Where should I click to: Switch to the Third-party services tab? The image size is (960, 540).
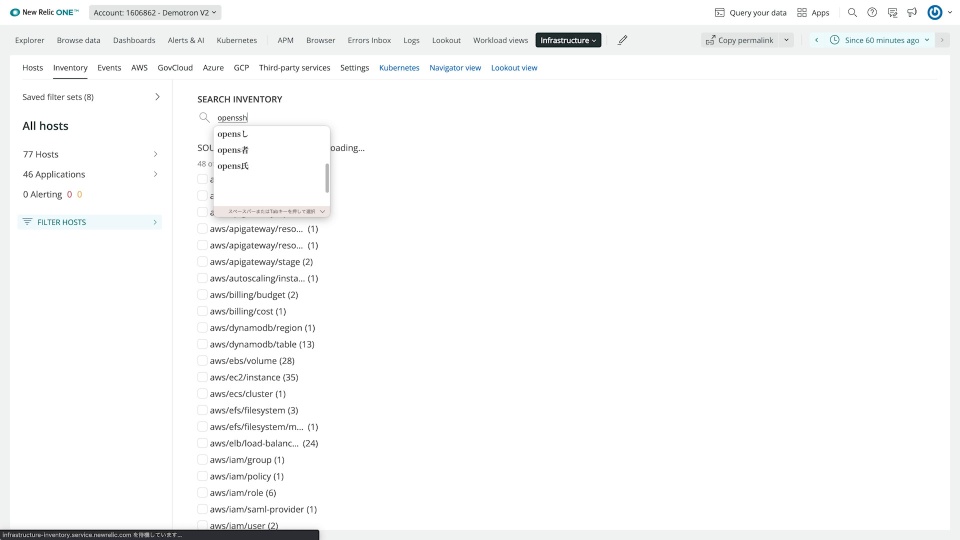pos(294,67)
